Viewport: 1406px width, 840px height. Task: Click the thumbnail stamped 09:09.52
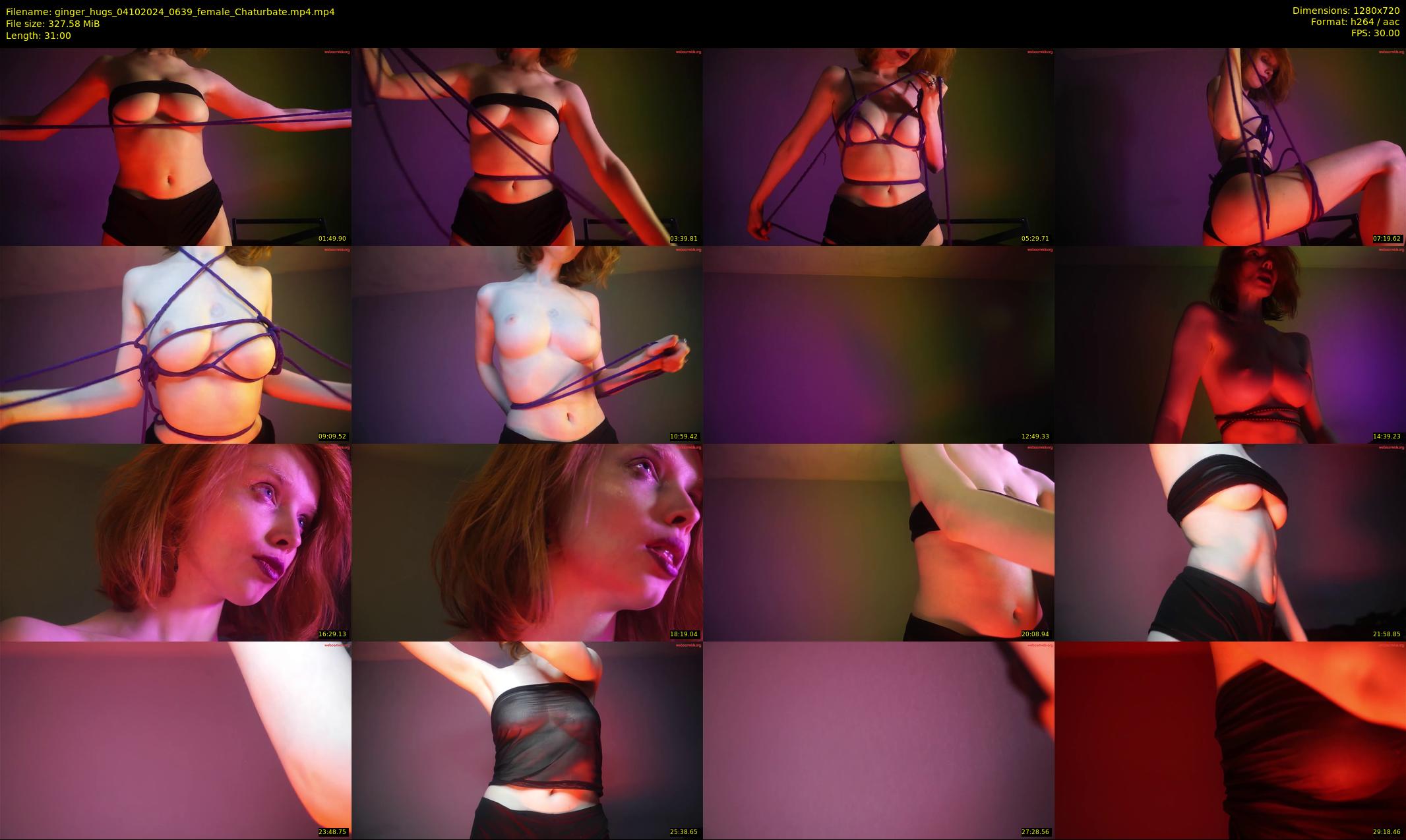coord(175,344)
